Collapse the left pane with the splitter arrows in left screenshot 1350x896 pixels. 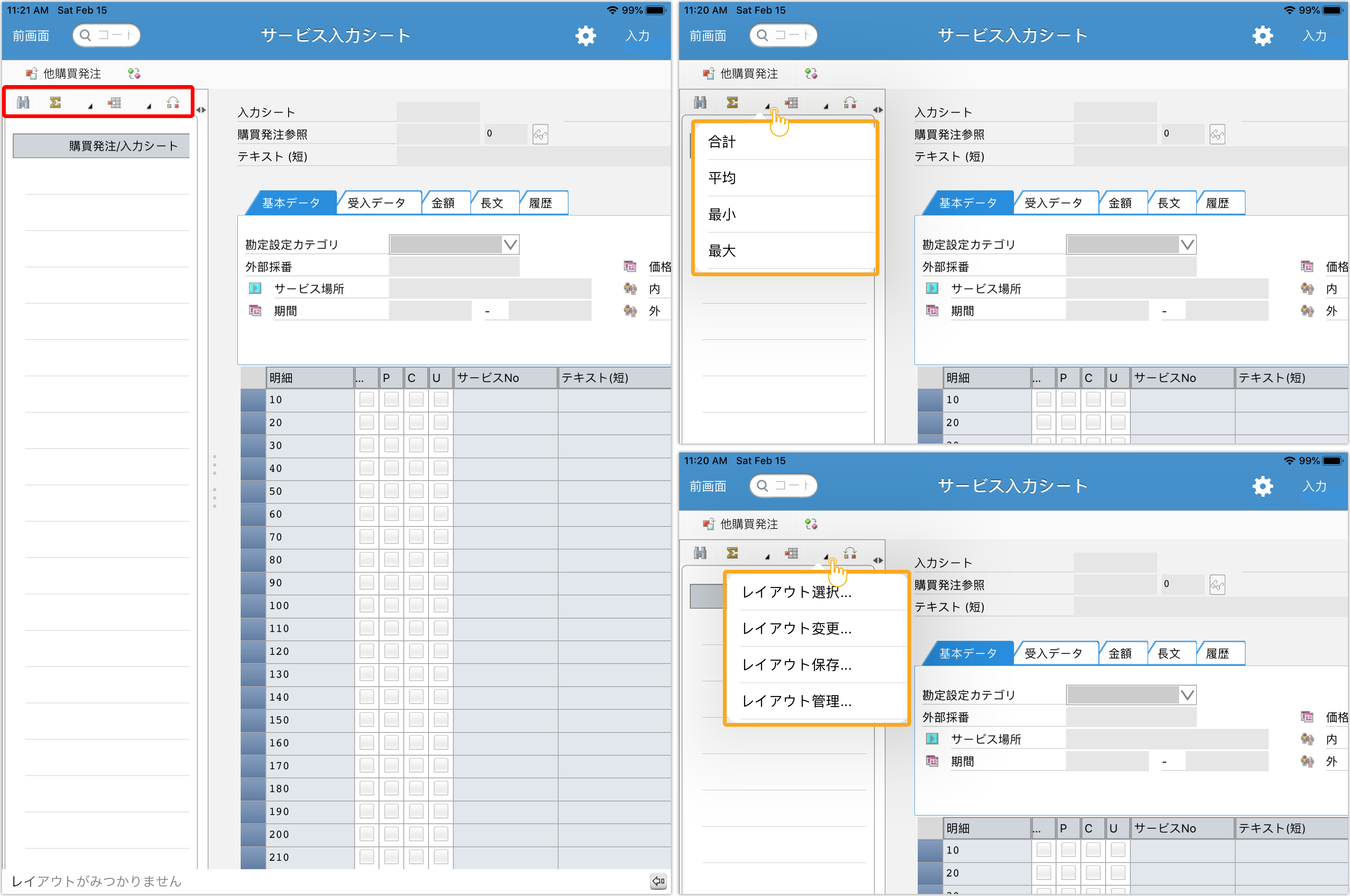[201, 110]
